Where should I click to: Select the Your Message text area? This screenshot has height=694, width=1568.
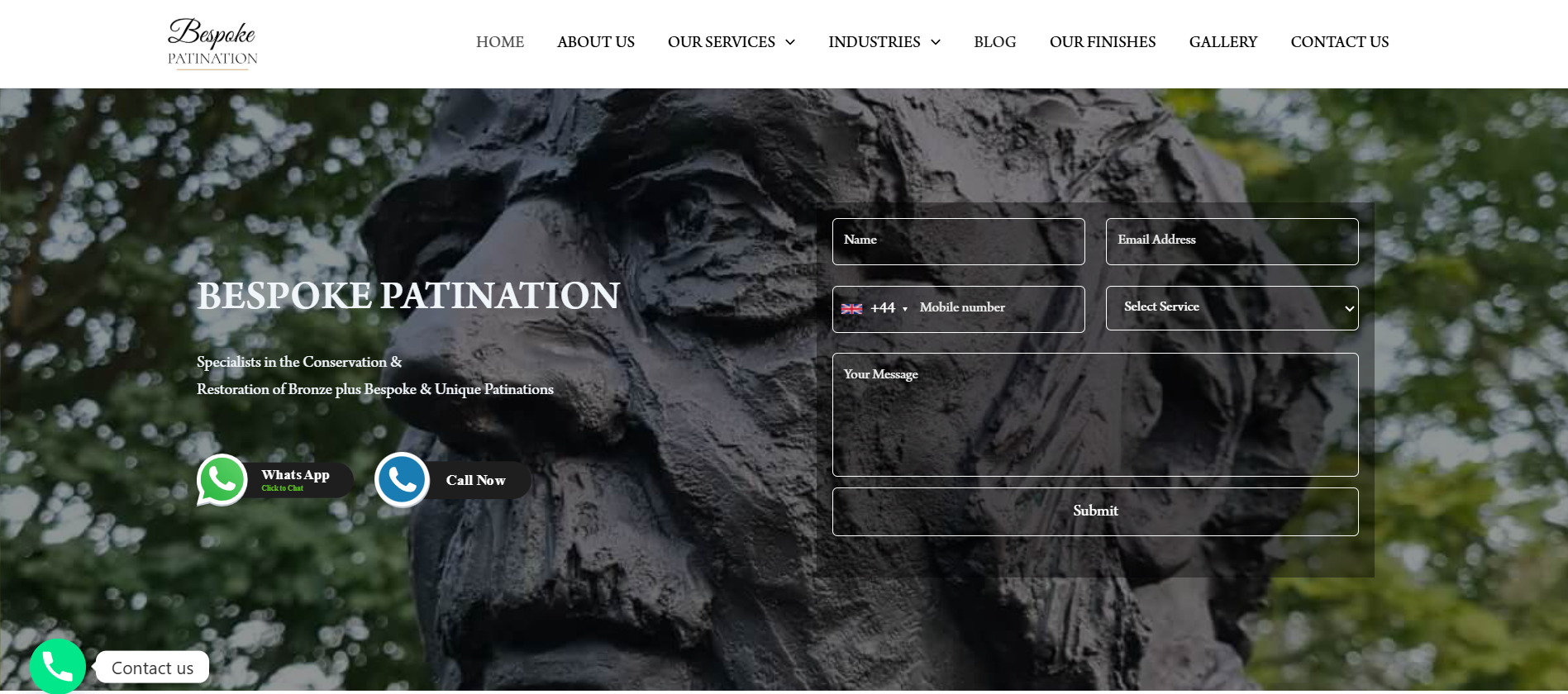point(1095,415)
